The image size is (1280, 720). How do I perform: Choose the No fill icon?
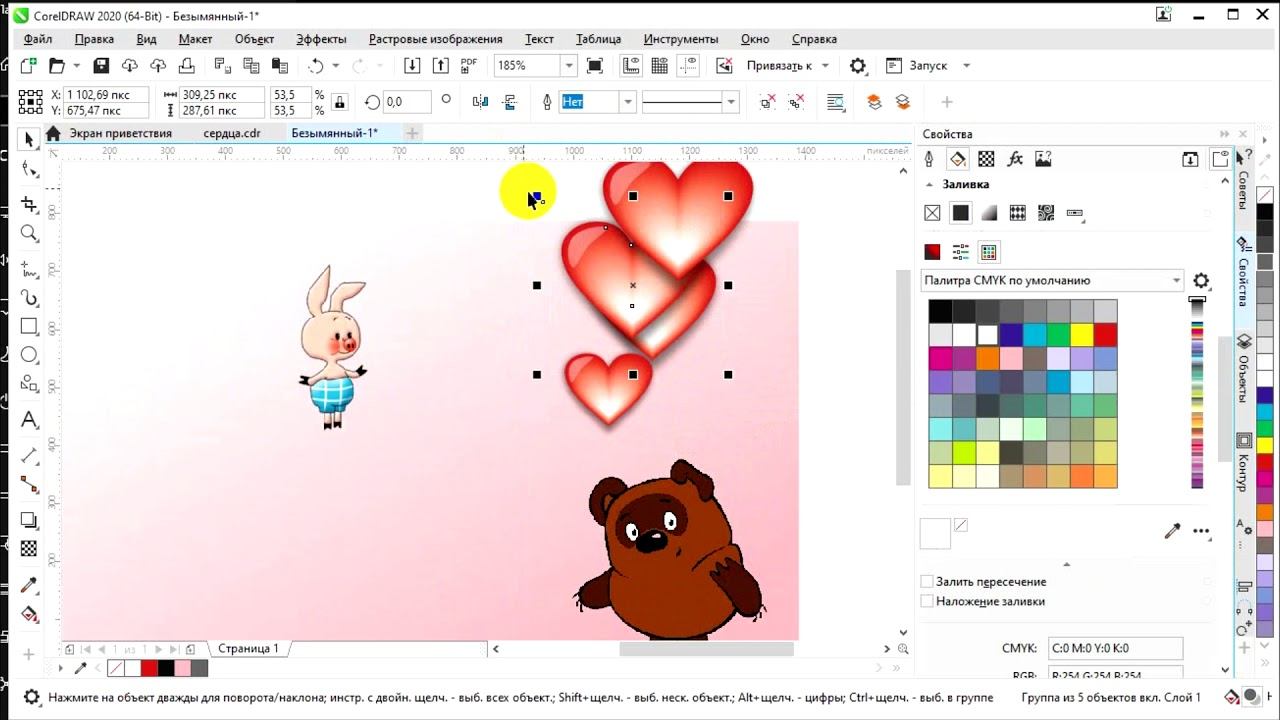point(932,213)
